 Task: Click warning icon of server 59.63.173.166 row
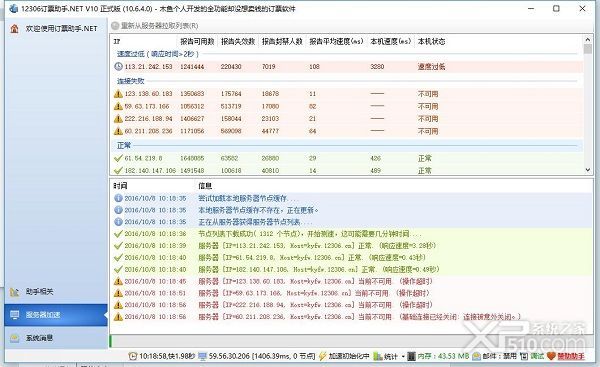(x=118, y=106)
